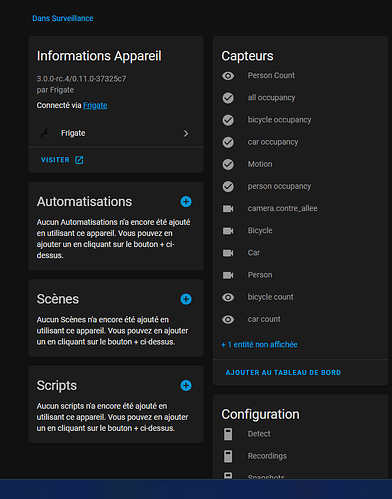Image resolution: width=392 pixels, height=499 pixels.
Task: Open the car occupancy entity row
Action: click(300, 142)
